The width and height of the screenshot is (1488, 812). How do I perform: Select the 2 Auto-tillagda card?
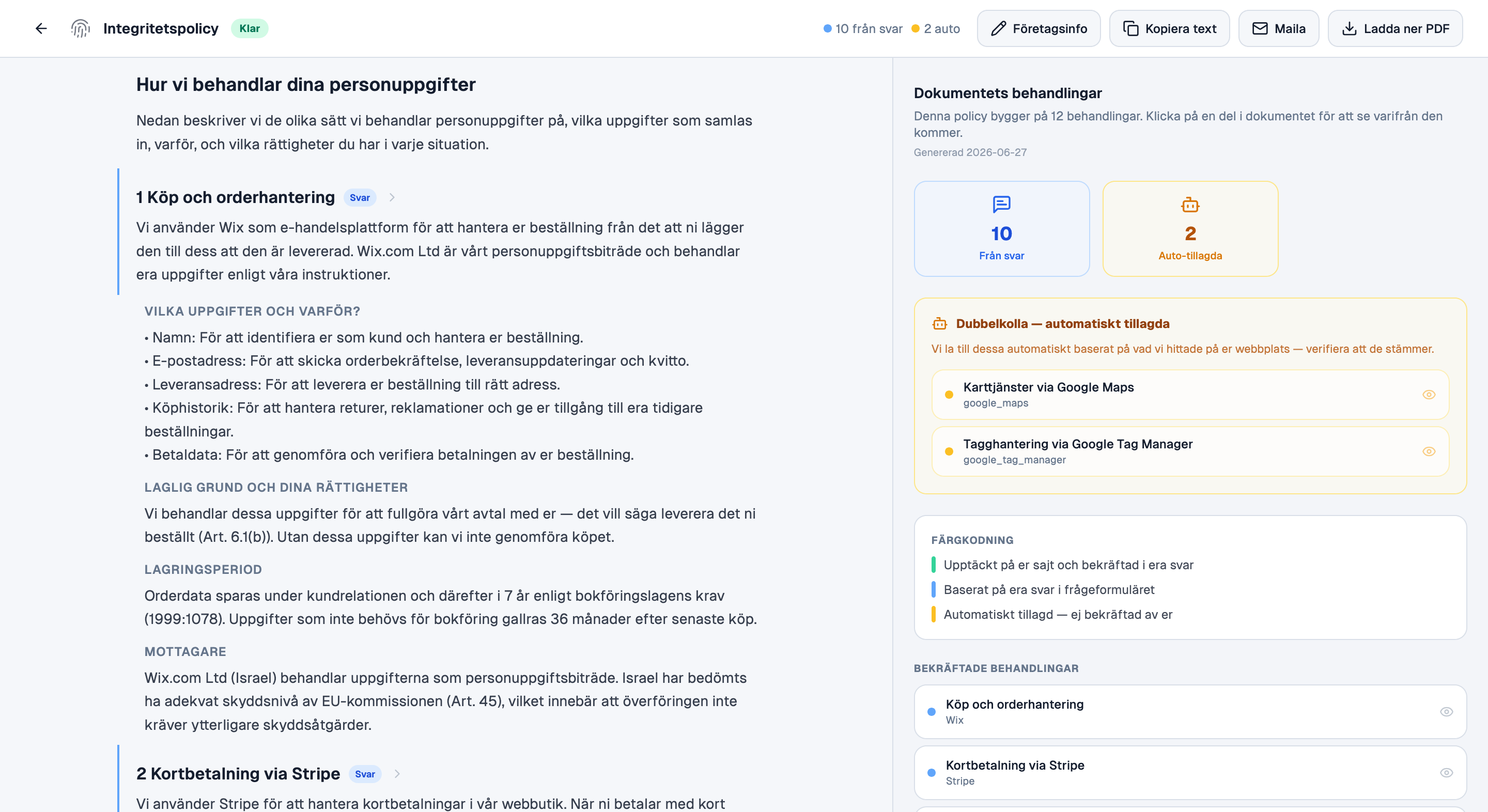point(1190,229)
